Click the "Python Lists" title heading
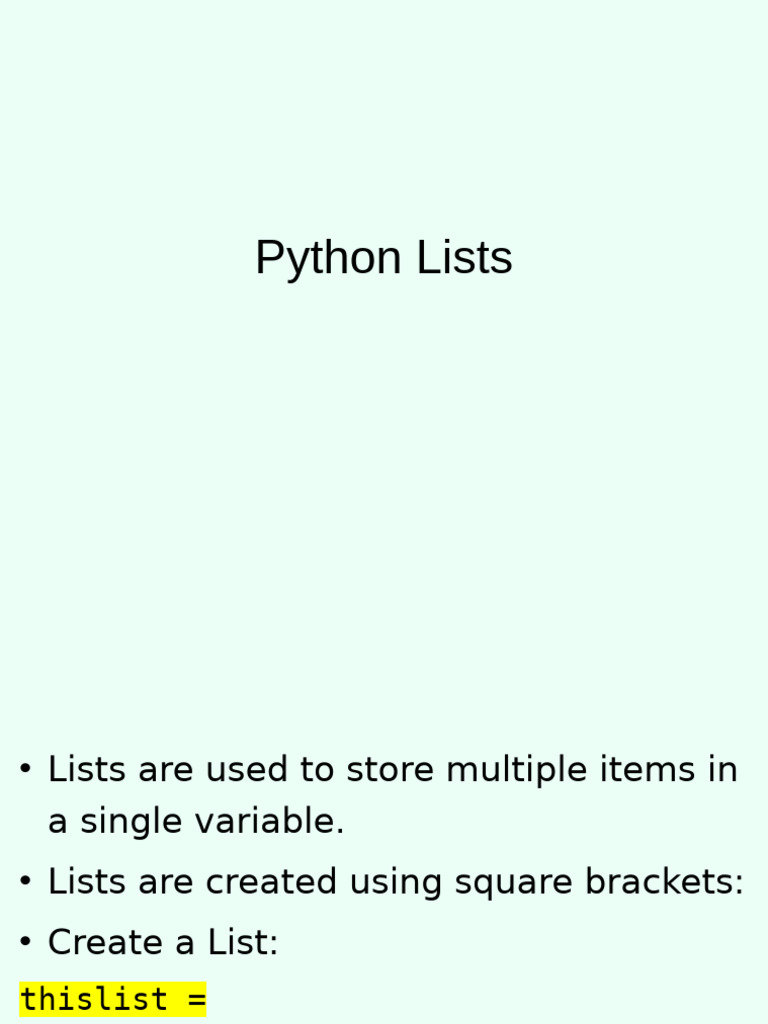This screenshot has width=768, height=1024. coord(383,258)
